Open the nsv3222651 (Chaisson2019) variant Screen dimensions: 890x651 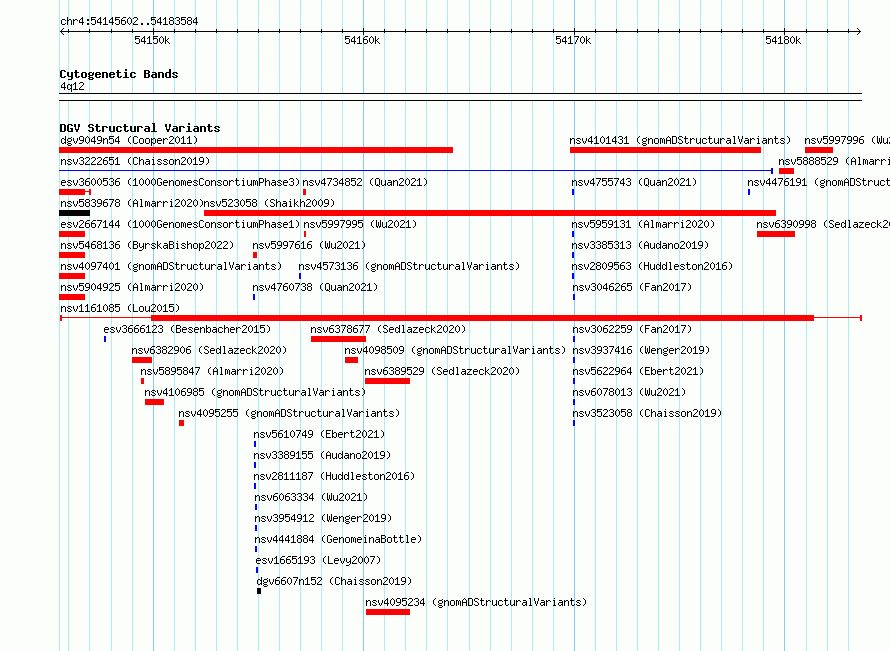click(x=135, y=161)
